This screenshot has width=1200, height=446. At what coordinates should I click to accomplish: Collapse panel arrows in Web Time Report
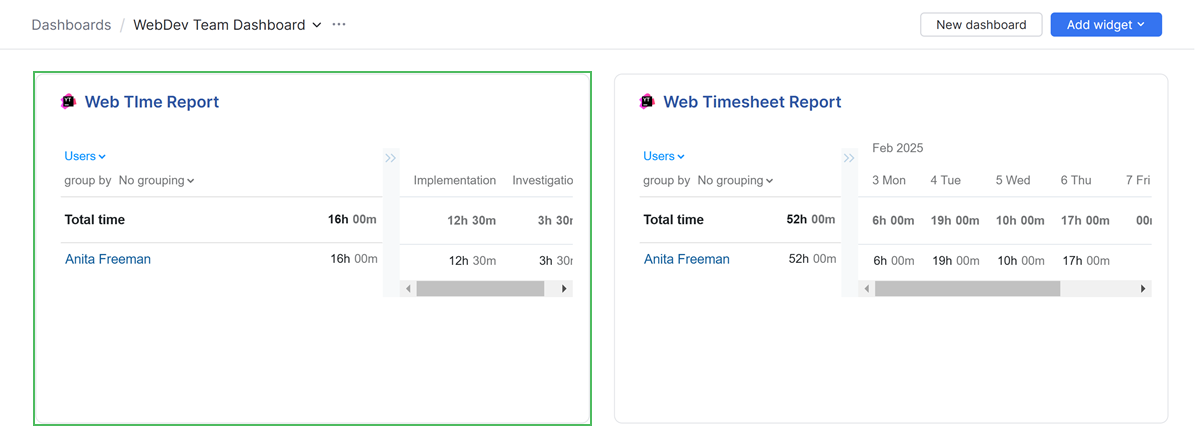(391, 157)
